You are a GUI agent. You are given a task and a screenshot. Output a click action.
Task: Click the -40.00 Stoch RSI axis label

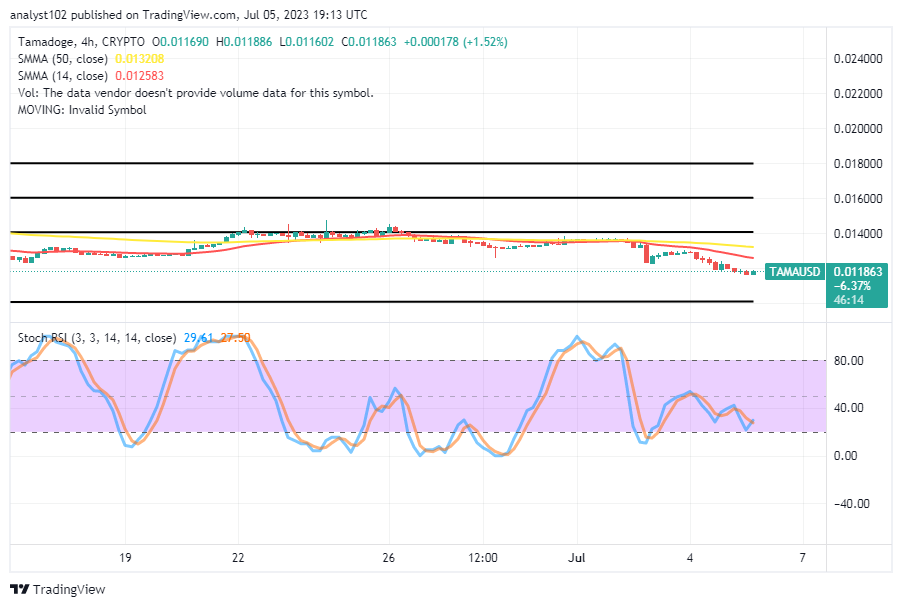(851, 503)
